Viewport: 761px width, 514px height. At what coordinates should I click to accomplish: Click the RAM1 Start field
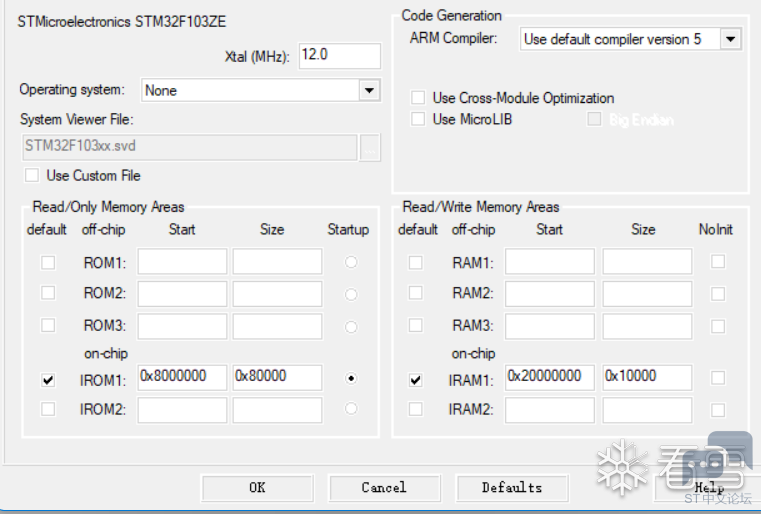pyautogui.click(x=549, y=262)
